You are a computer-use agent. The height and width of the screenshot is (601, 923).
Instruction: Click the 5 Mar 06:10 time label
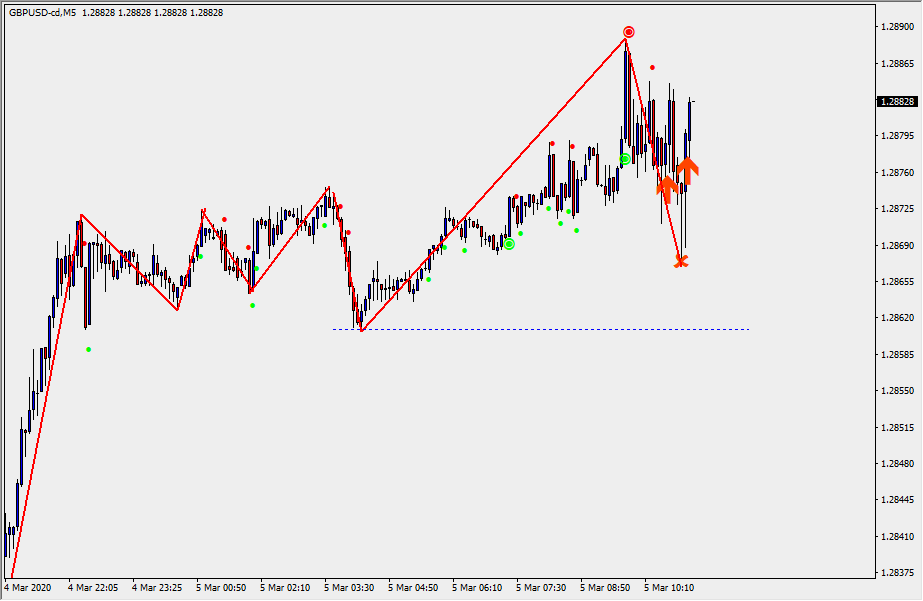[x=477, y=588]
